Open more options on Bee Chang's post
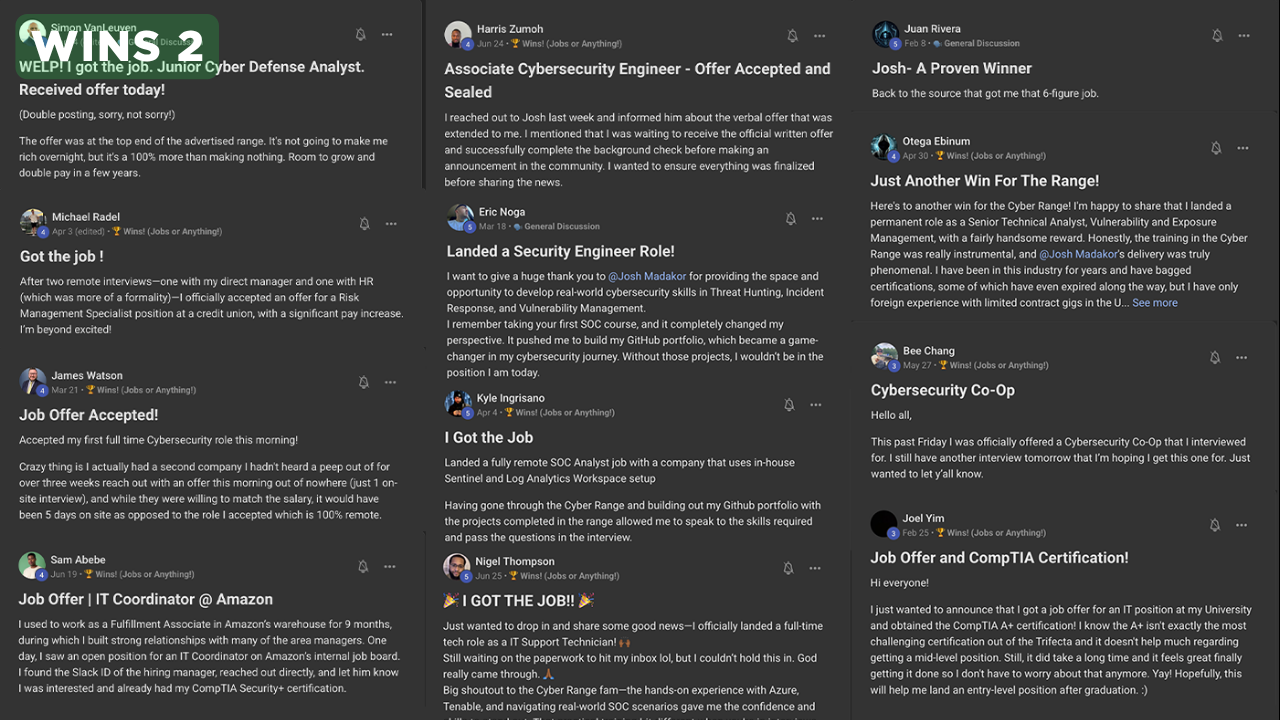The width and height of the screenshot is (1280, 720). [1242, 357]
